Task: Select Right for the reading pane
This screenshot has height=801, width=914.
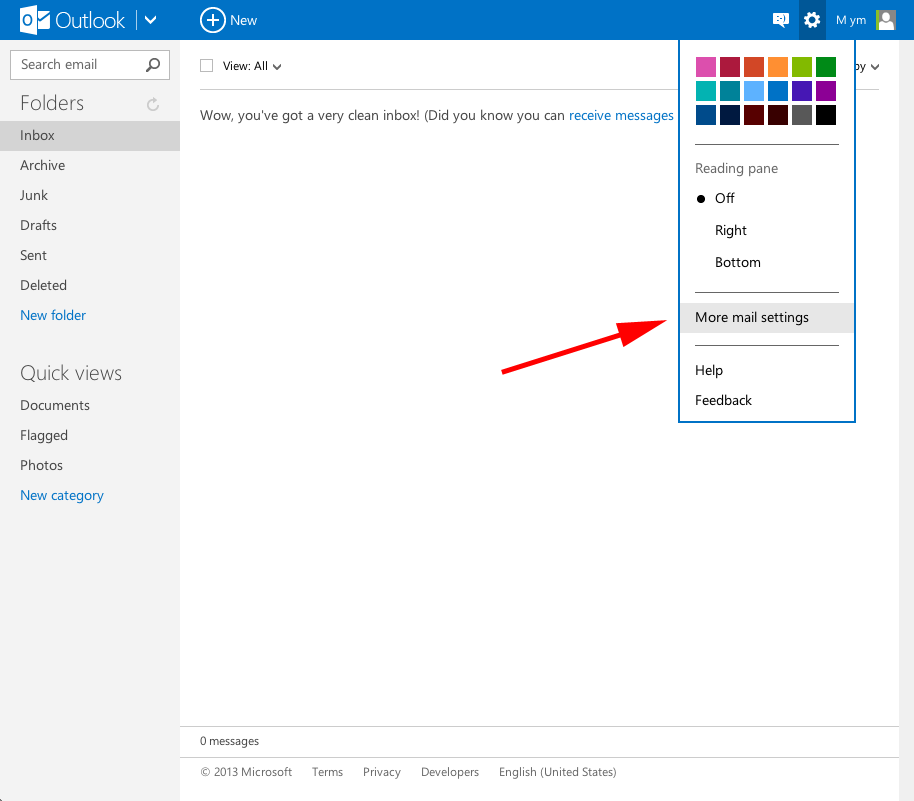Action: 730,230
